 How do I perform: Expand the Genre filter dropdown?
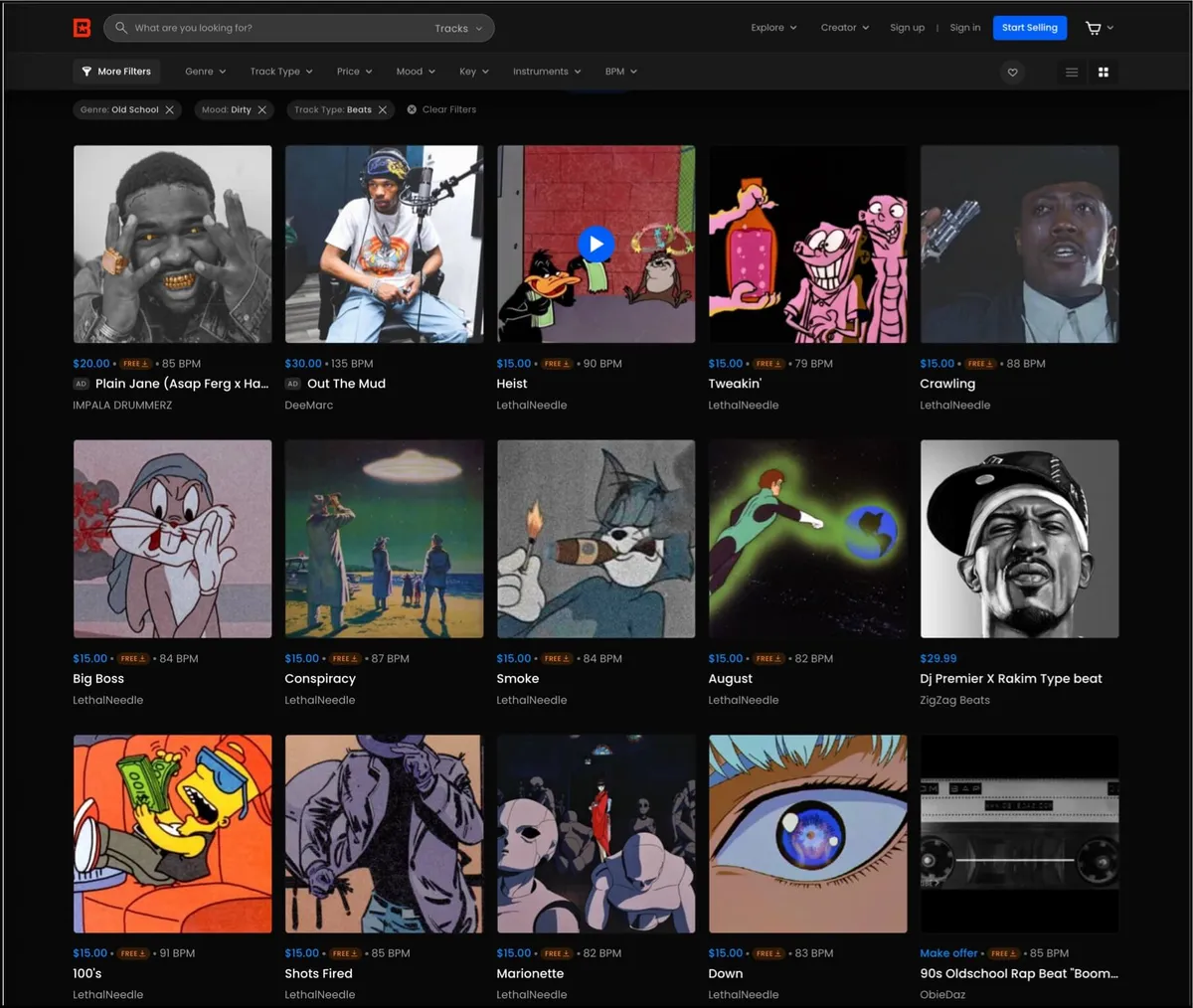pos(205,72)
